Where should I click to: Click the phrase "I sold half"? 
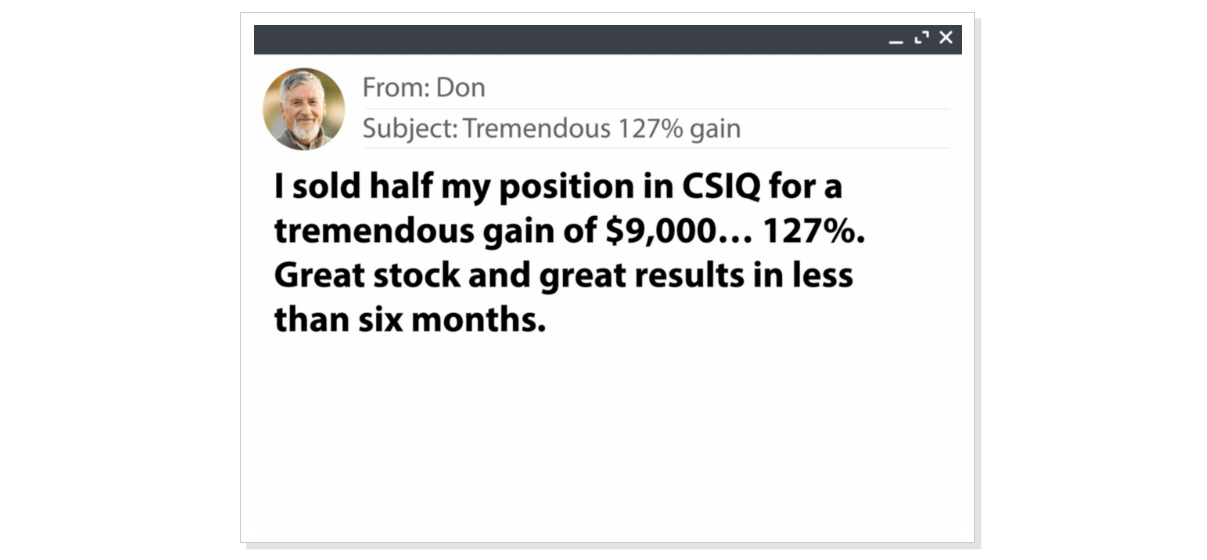[x=351, y=187]
